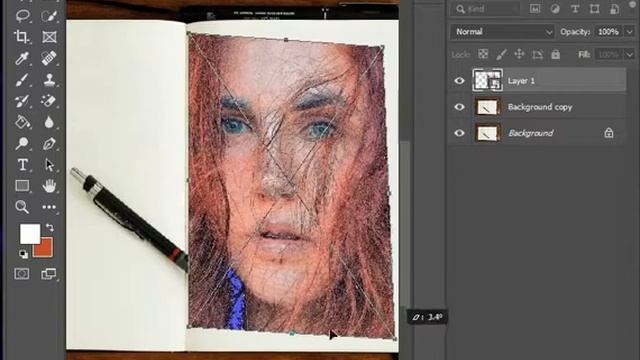This screenshot has height=360, width=640.
Task: Select the Background layer thumbnail
Action: tap(487, 133)
